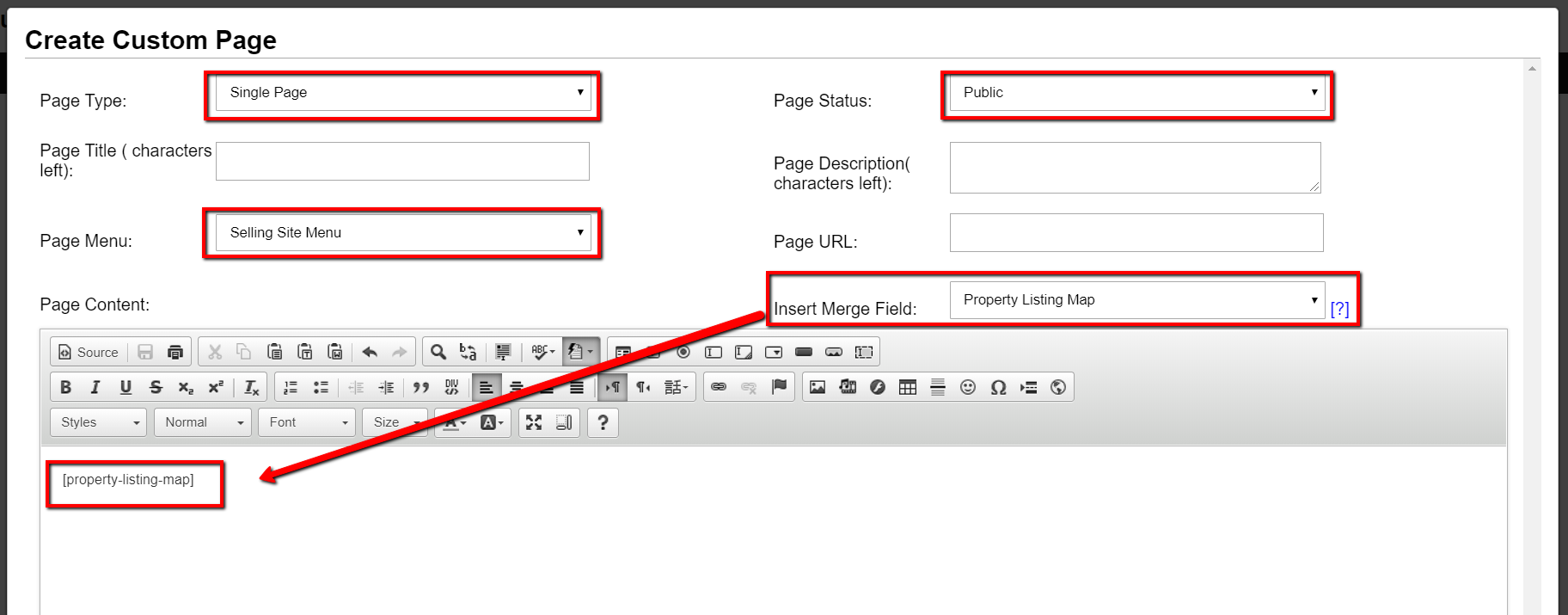Open the smiley emoticon picker
This screenshot has width=1568, height=615.
pos(968,387)
